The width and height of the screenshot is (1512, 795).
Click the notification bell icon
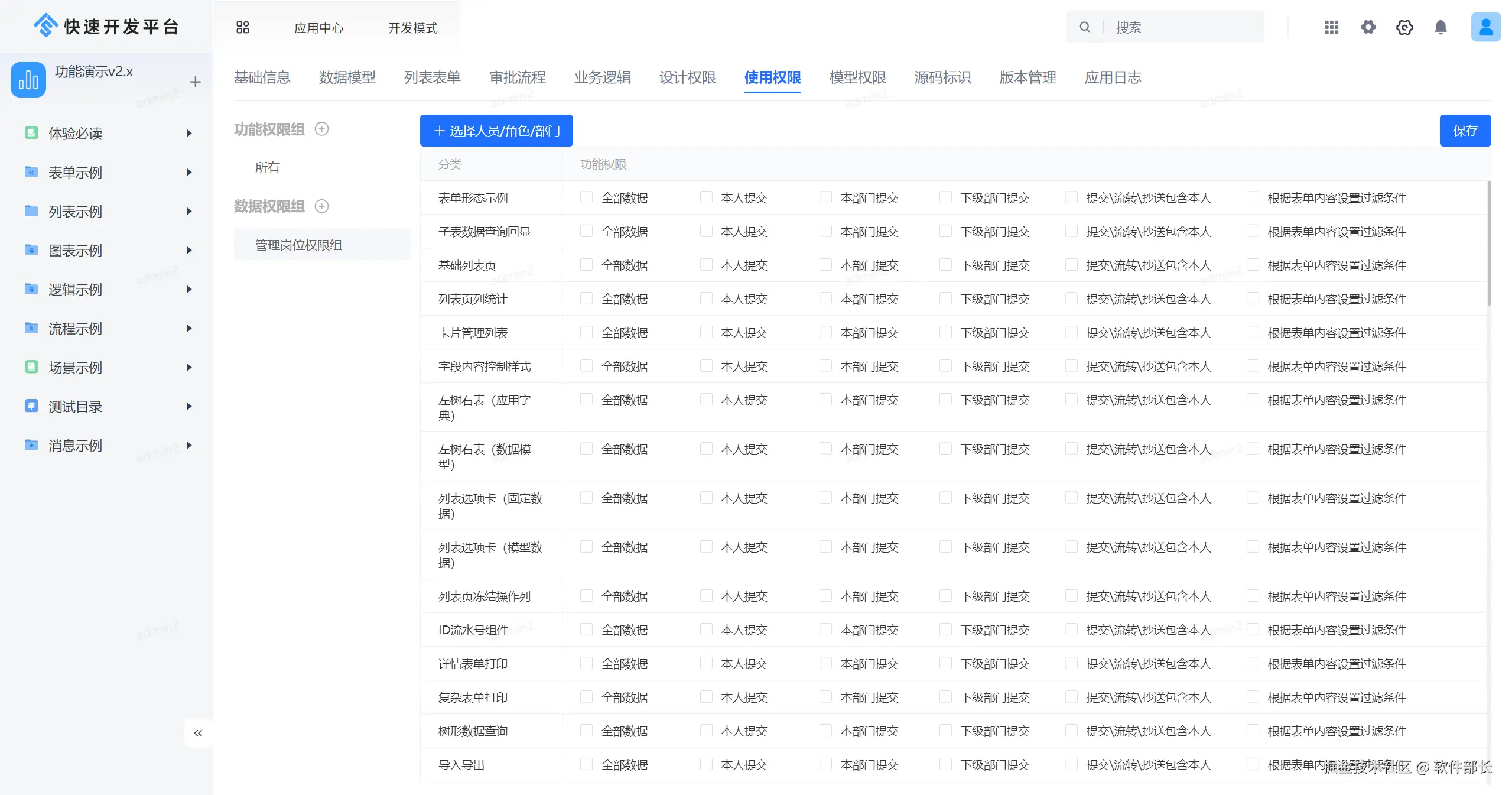[x=1440, y=27]
